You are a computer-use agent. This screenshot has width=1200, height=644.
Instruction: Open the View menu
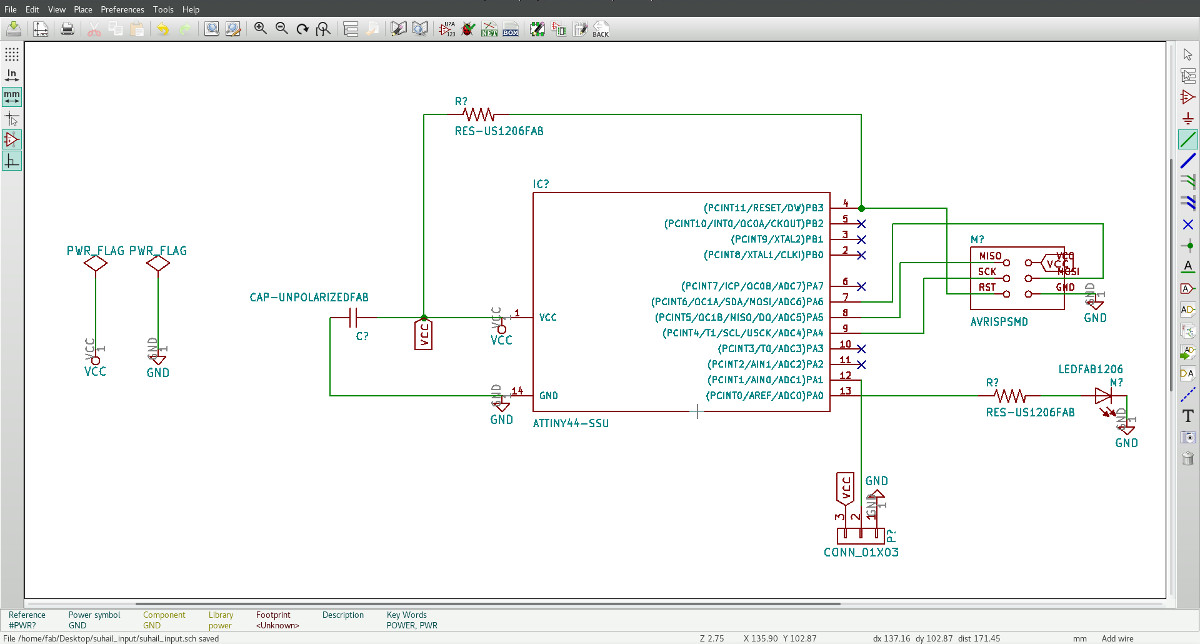[x=57, y=8]
